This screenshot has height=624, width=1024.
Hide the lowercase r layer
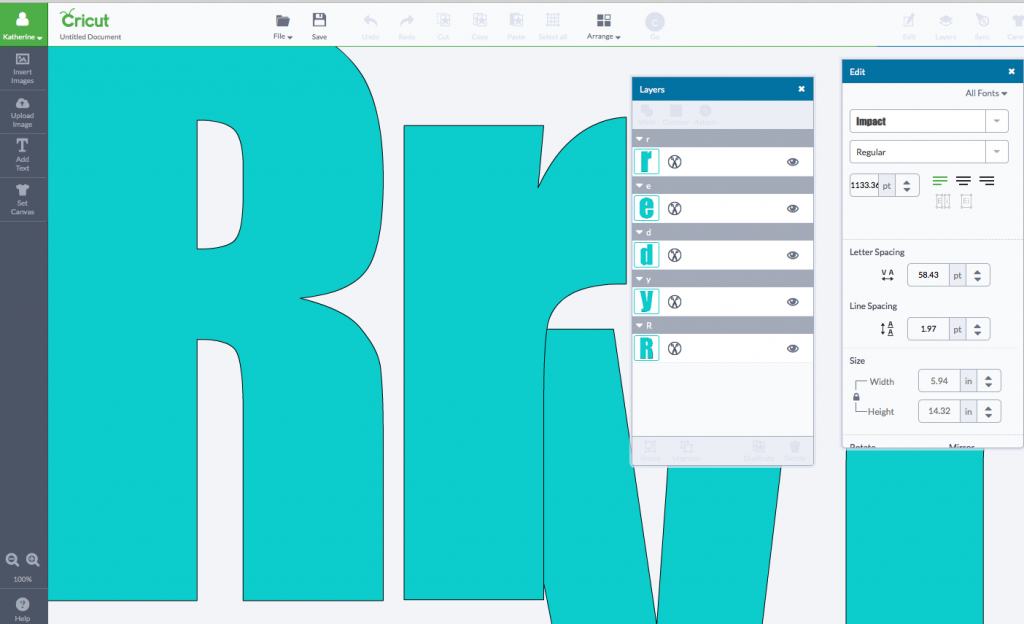[x=793, y=162]
